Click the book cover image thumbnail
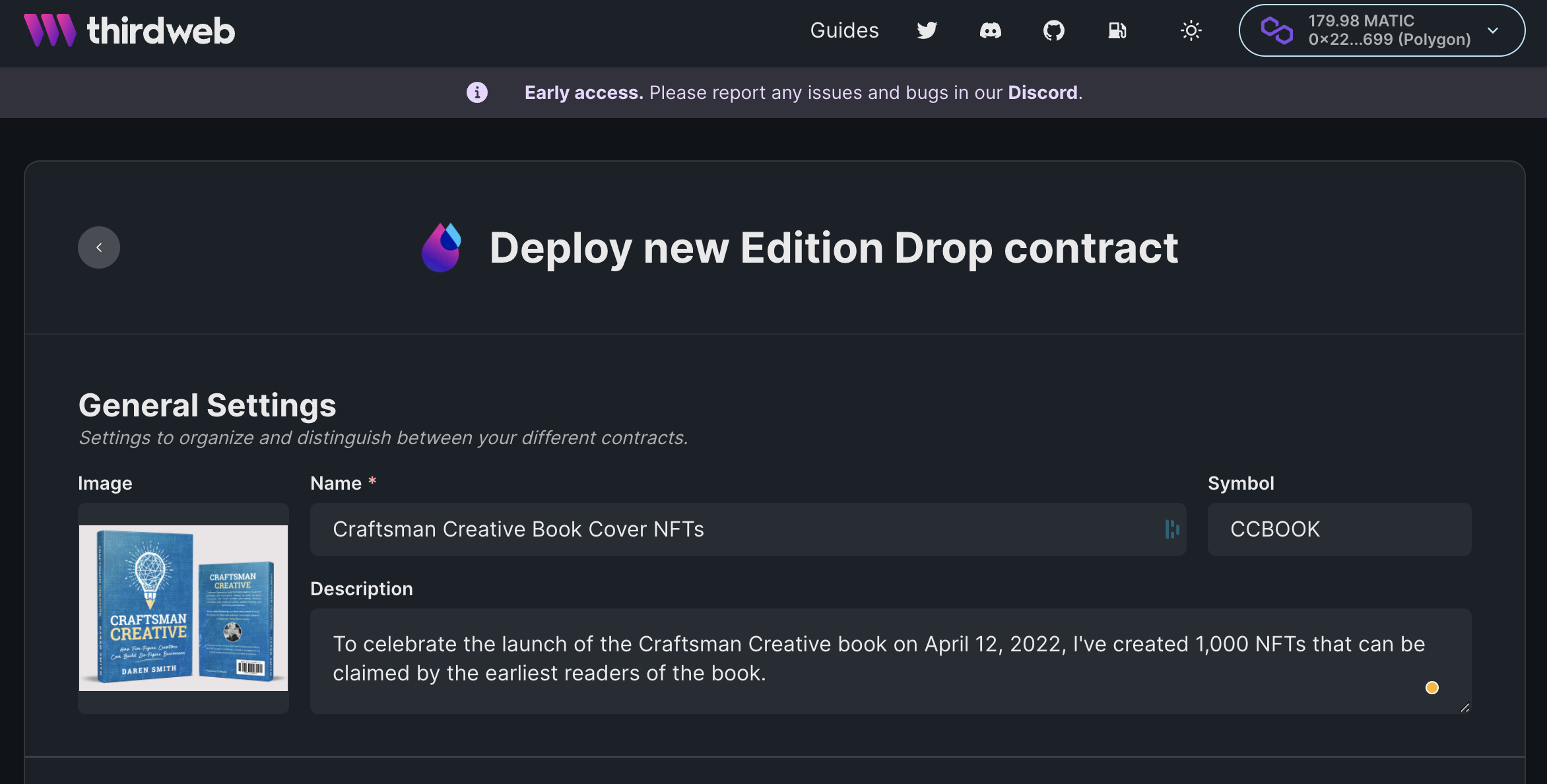The image size is (1547, 784). coord(183,608)
